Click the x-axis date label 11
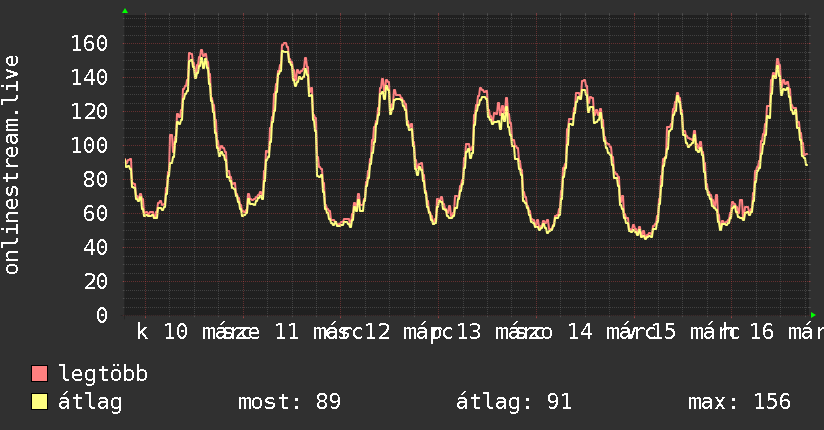Viewport: 824px width, 430px height. (x=287, y=332)
